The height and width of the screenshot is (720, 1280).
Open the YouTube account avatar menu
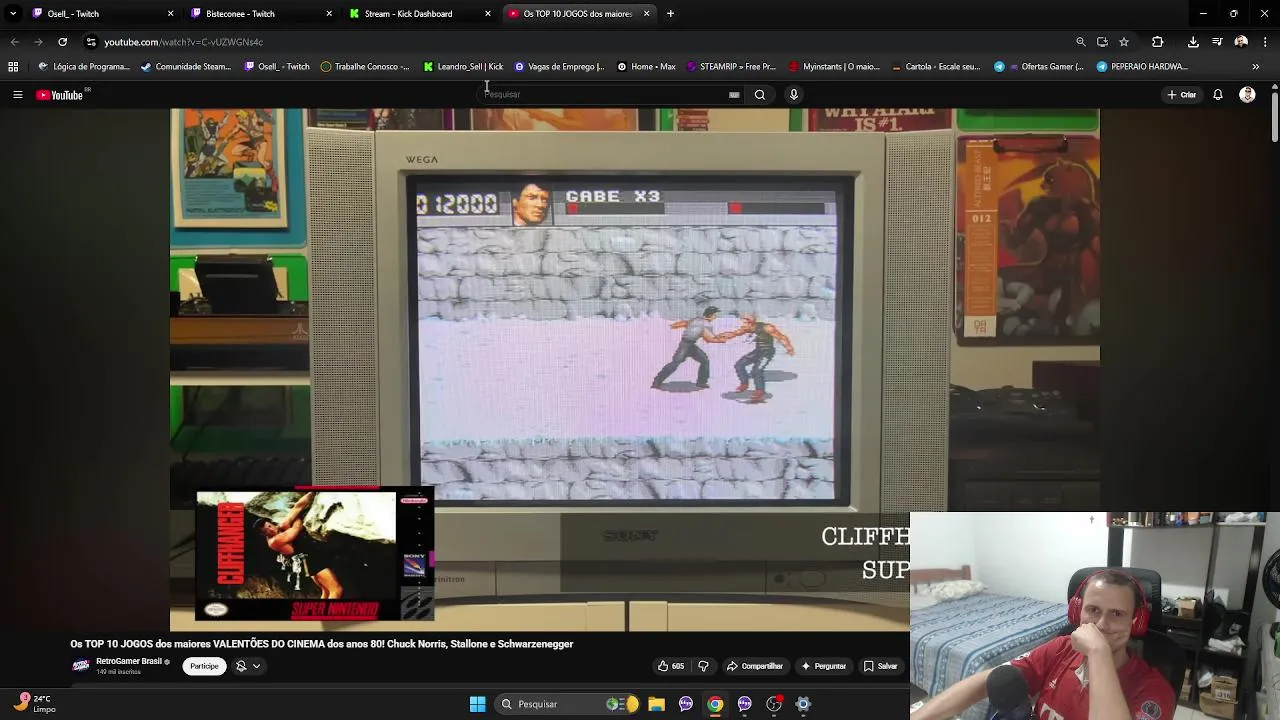click(x=1247, y=95)
